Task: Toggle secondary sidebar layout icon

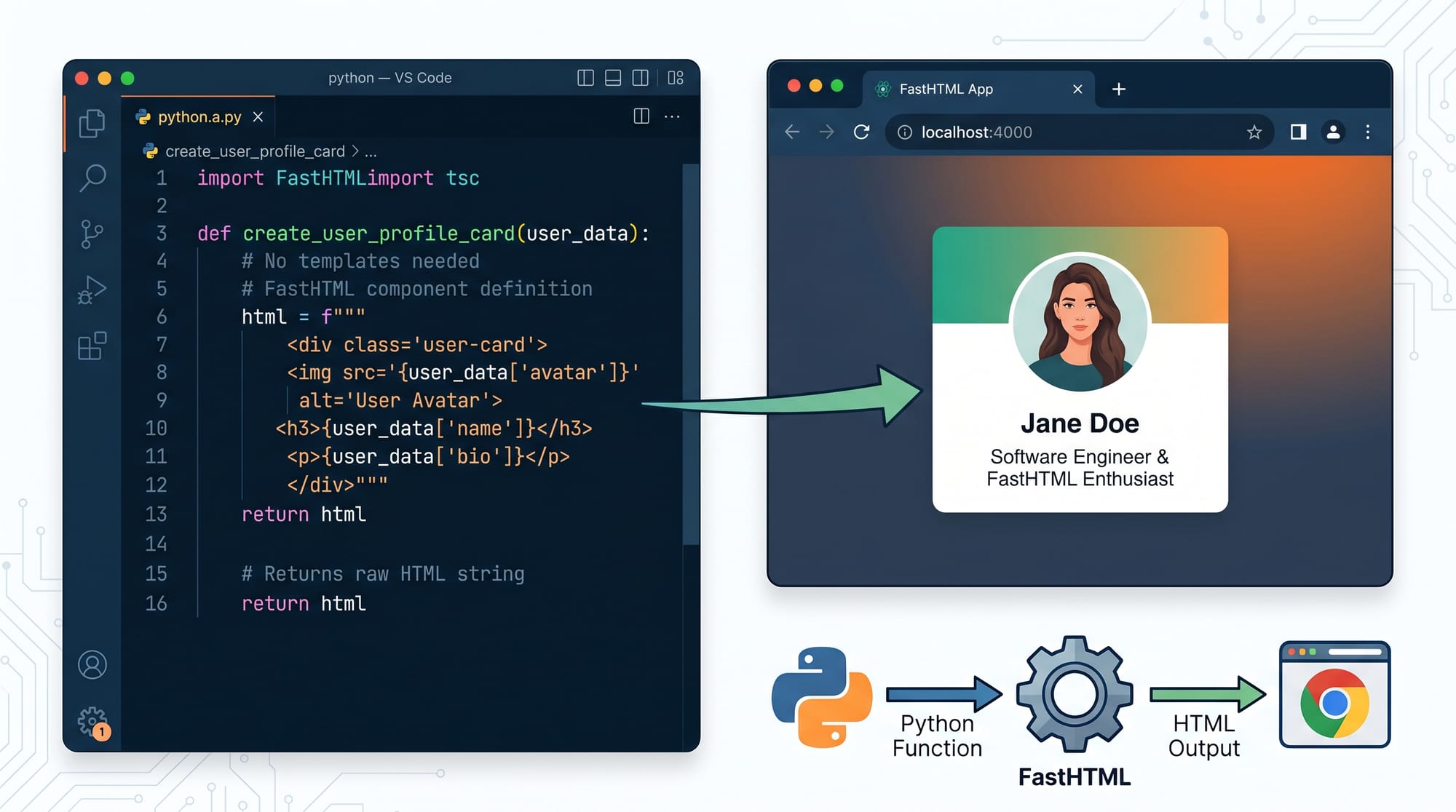Action: (x=641, y=78)
